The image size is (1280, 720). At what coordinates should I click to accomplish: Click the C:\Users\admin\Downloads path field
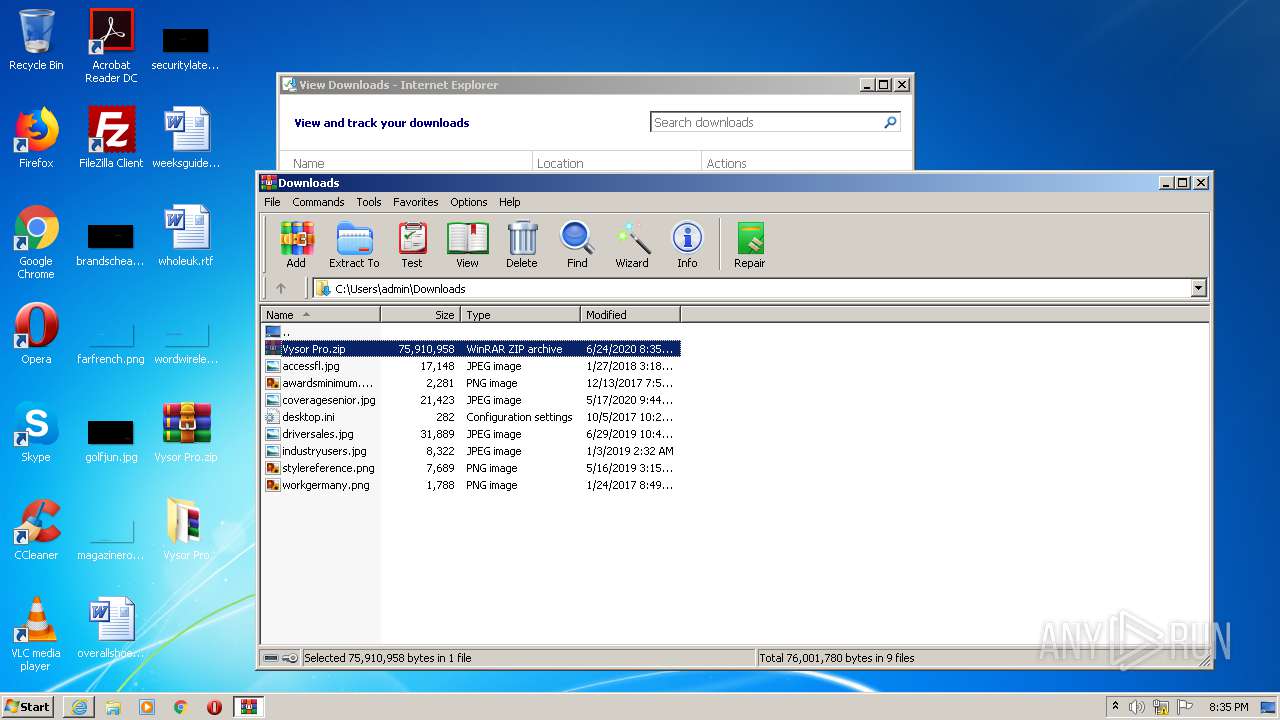point(751,289)
